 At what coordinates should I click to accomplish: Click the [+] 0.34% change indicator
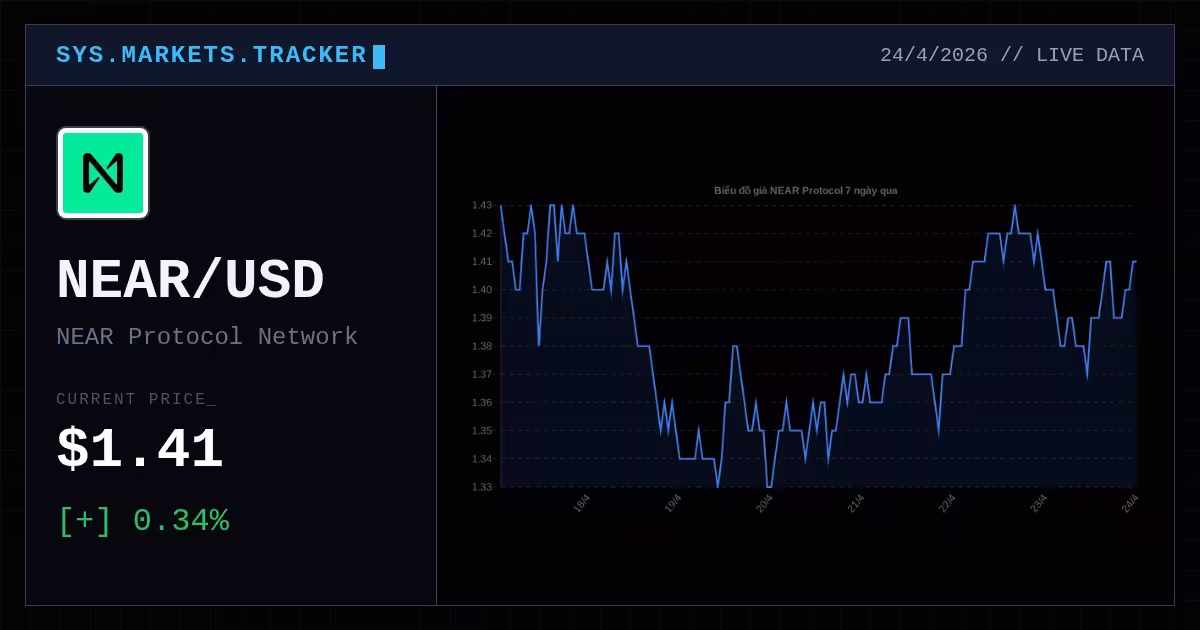(144, 521)
